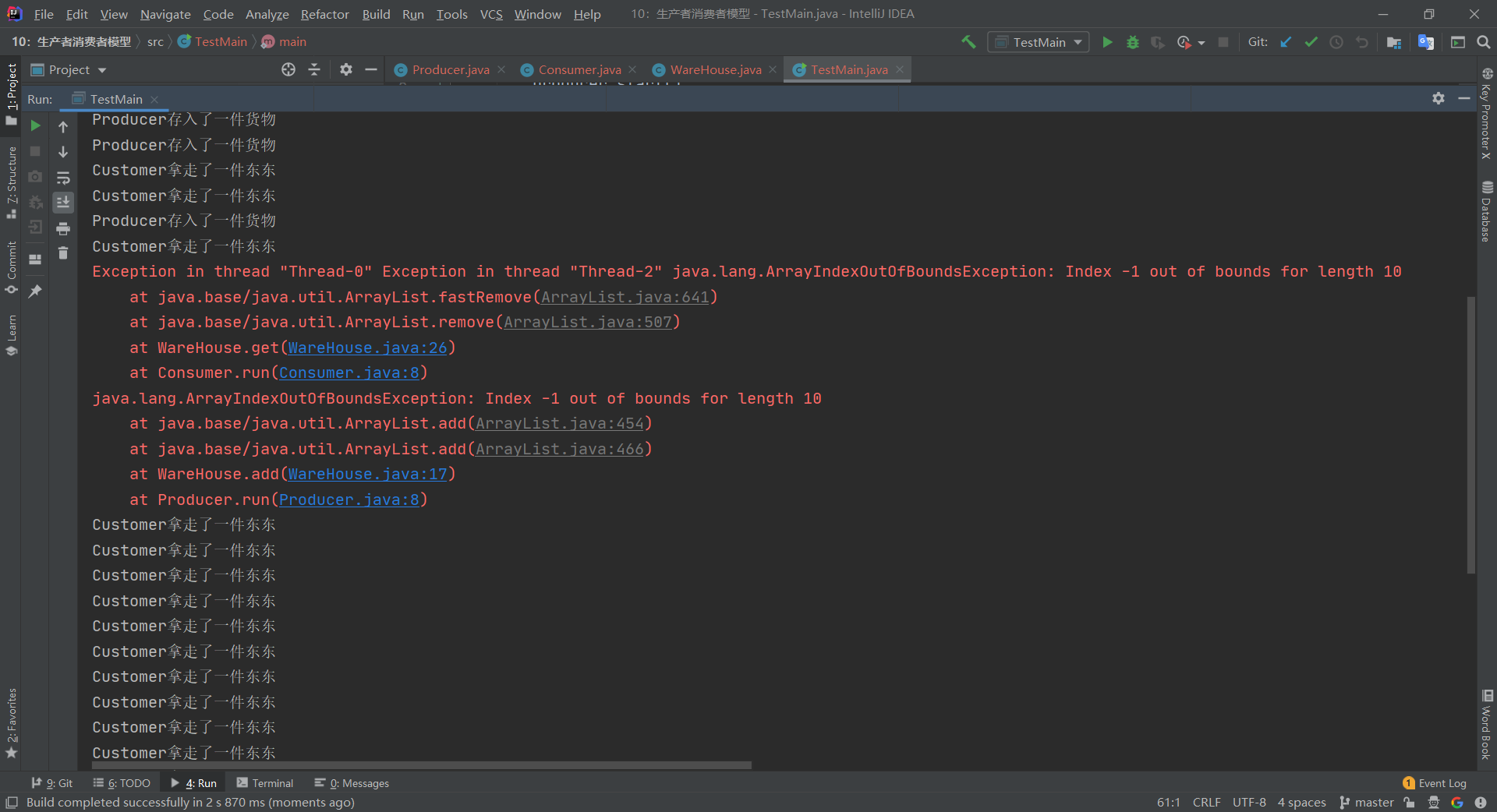Image resolution: width=1497 pixels, height=812 pixels.
Task: Open the Refactor menu
Action: click(x=324, y=14)
